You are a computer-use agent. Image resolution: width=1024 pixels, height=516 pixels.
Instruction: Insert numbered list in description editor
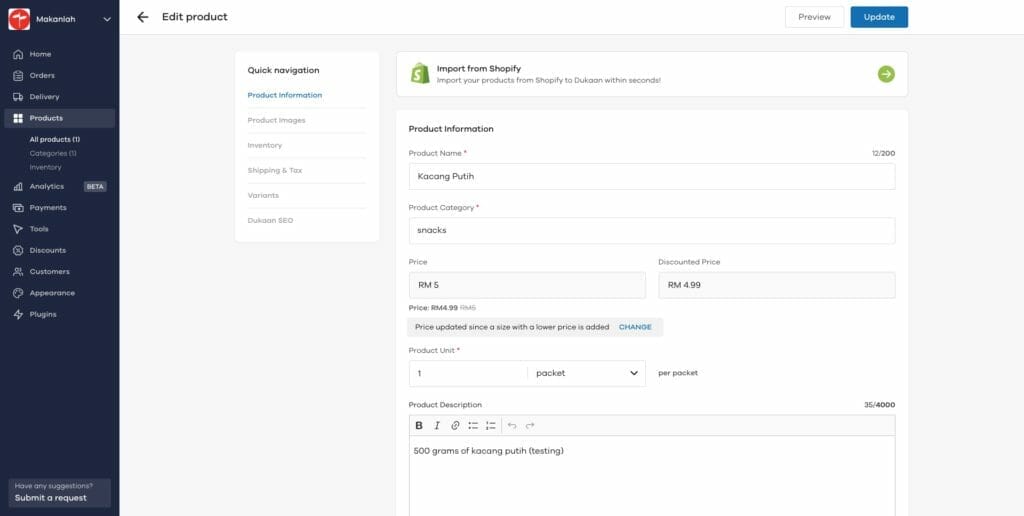(x=491, y=426)
